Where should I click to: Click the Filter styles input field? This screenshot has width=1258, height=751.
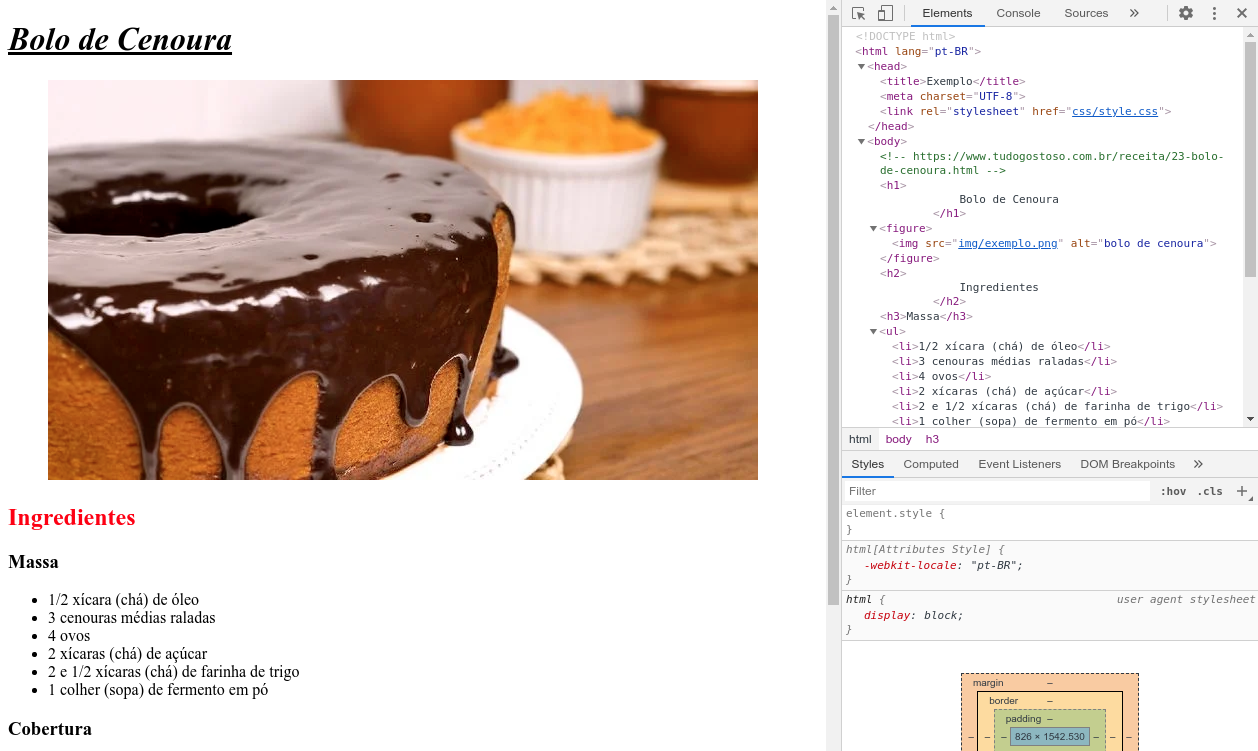click(996, 491)
